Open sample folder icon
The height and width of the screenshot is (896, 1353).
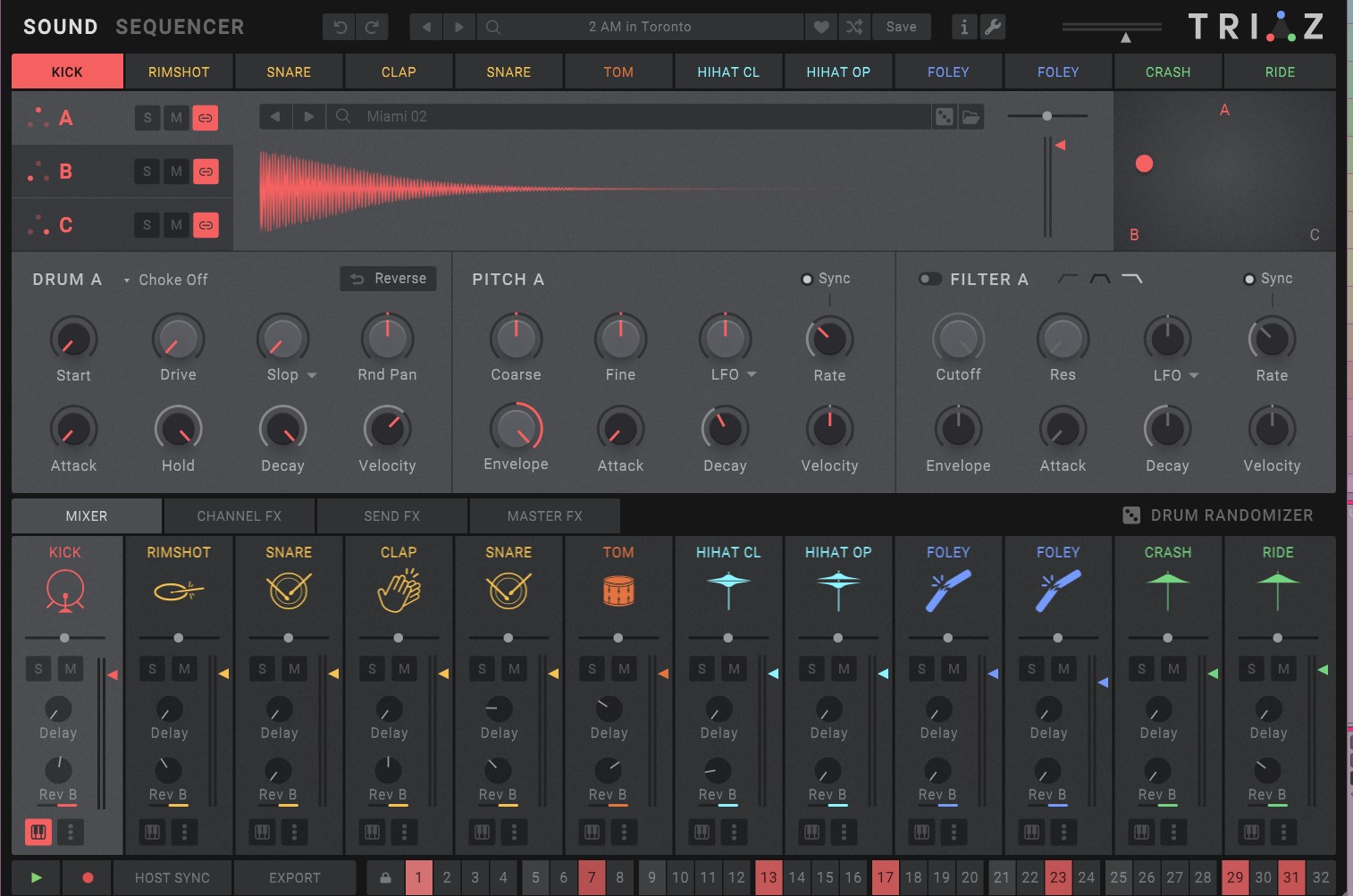(971, 116)
